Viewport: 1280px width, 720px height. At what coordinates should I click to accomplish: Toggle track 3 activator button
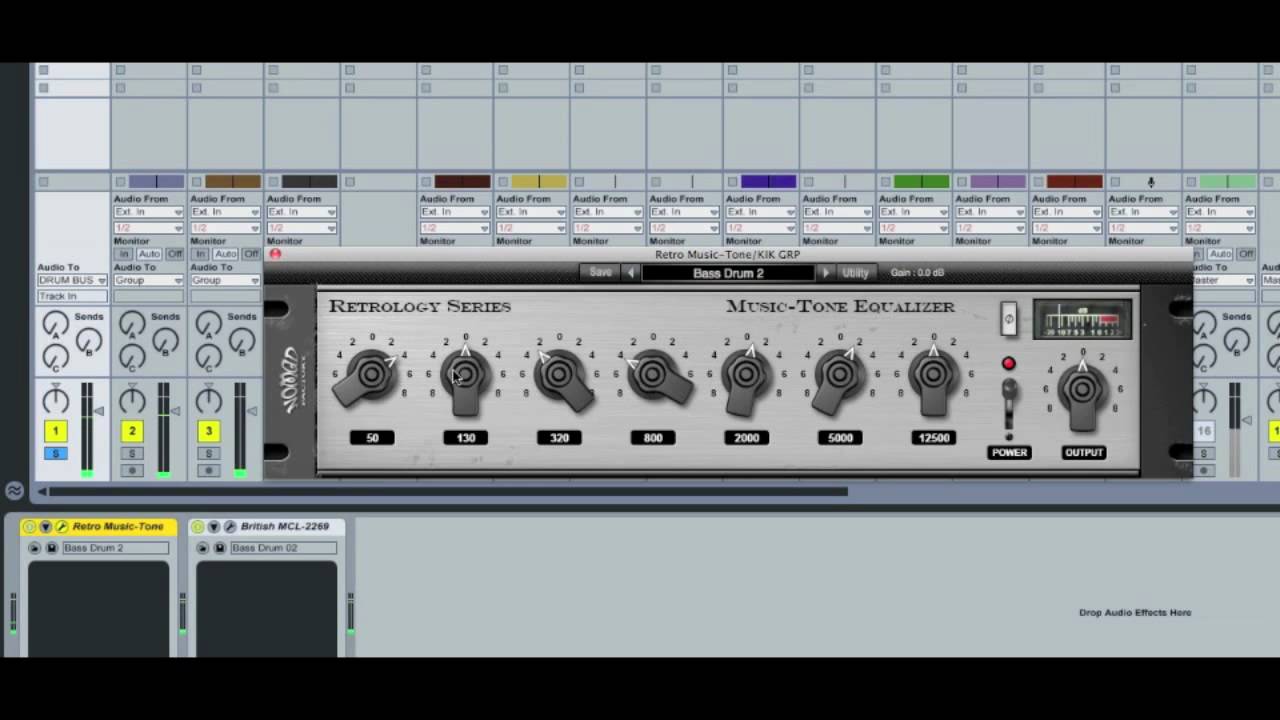pos(208,431)
